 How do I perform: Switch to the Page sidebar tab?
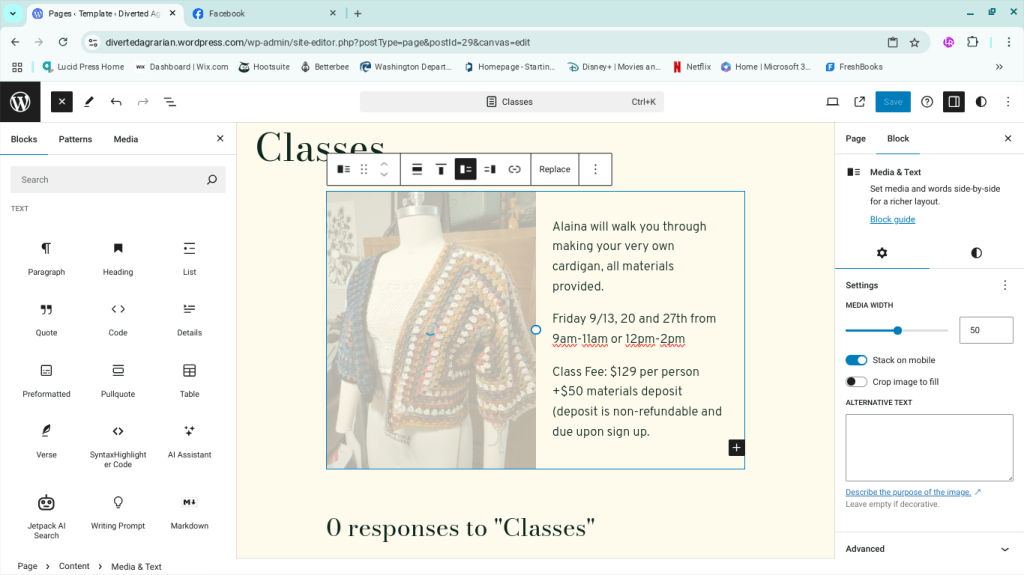[855, 139]
